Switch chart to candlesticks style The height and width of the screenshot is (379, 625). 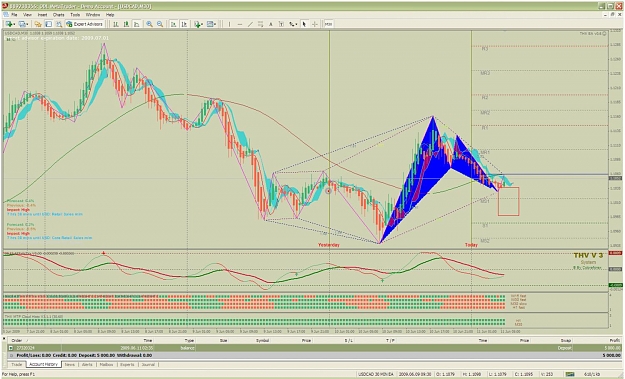click(x=126, y=24)
